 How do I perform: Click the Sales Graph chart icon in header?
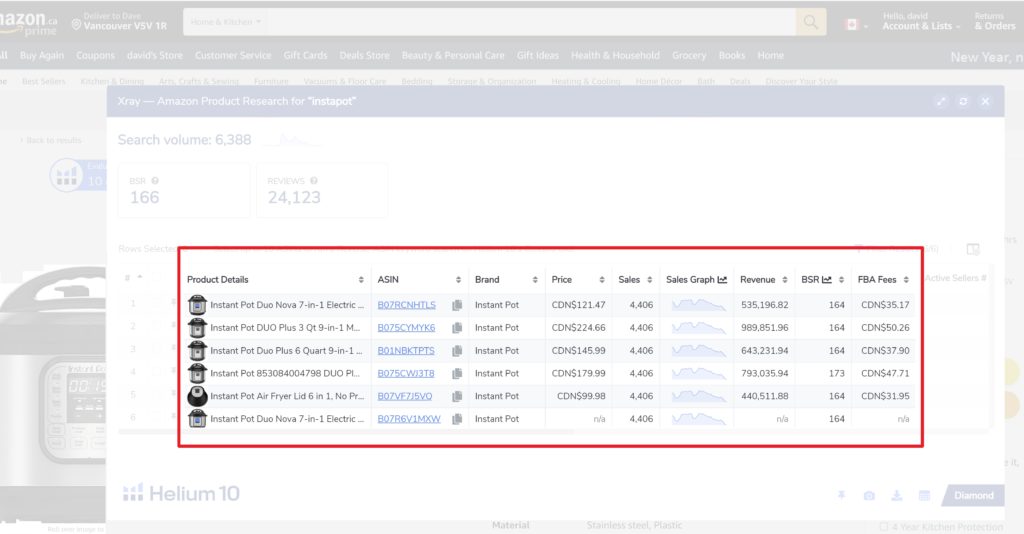[722, 280]
